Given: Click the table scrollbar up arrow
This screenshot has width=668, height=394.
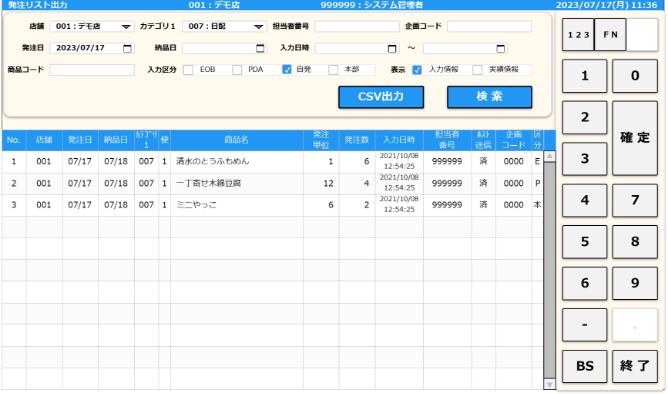Looking at the screenshot, I should tap(550, 156).
